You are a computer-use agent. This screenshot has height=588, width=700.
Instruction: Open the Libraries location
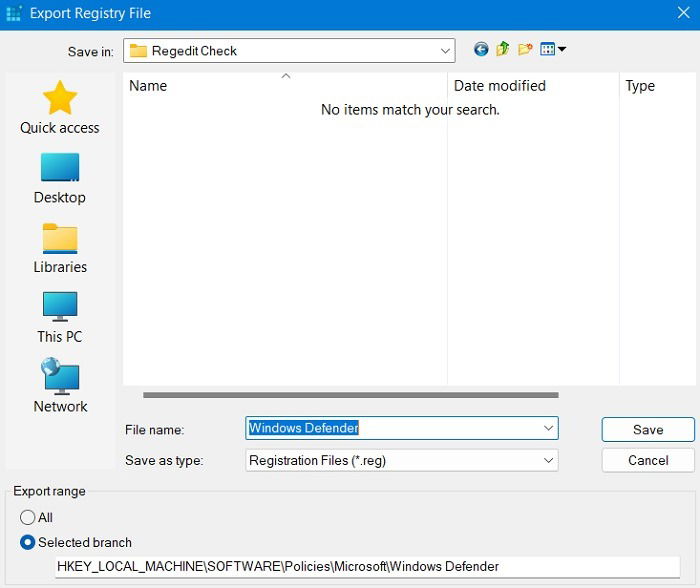tap(60, 248)
